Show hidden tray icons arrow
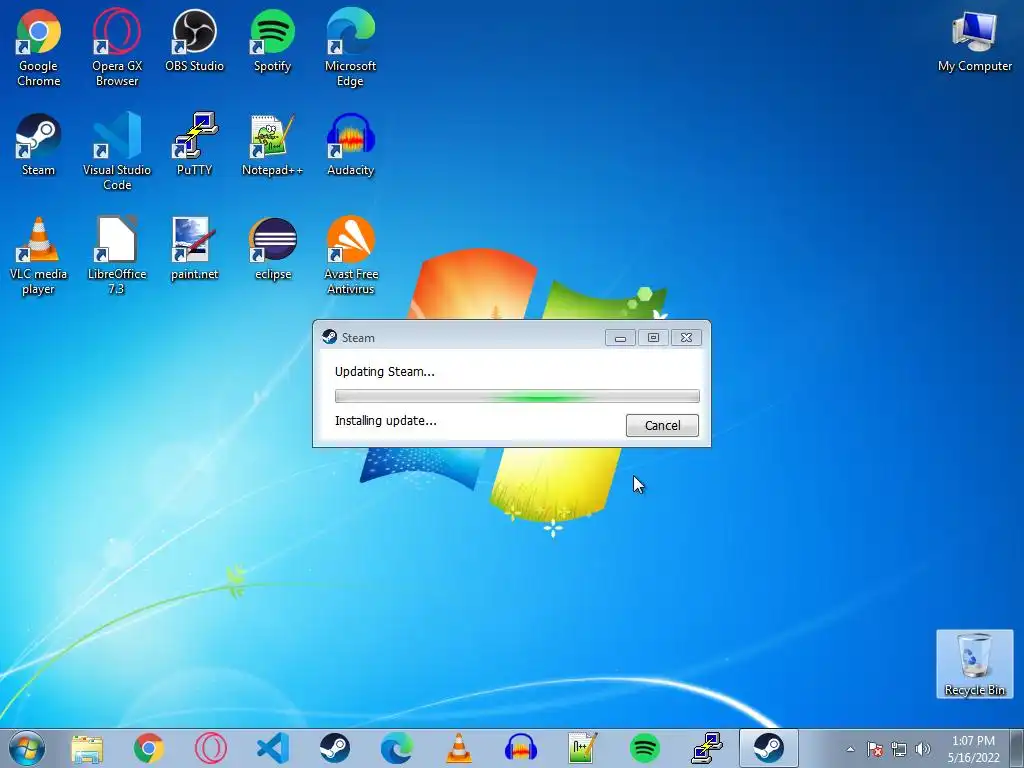The image size is (1024, 768). click(x=850, y=749)
